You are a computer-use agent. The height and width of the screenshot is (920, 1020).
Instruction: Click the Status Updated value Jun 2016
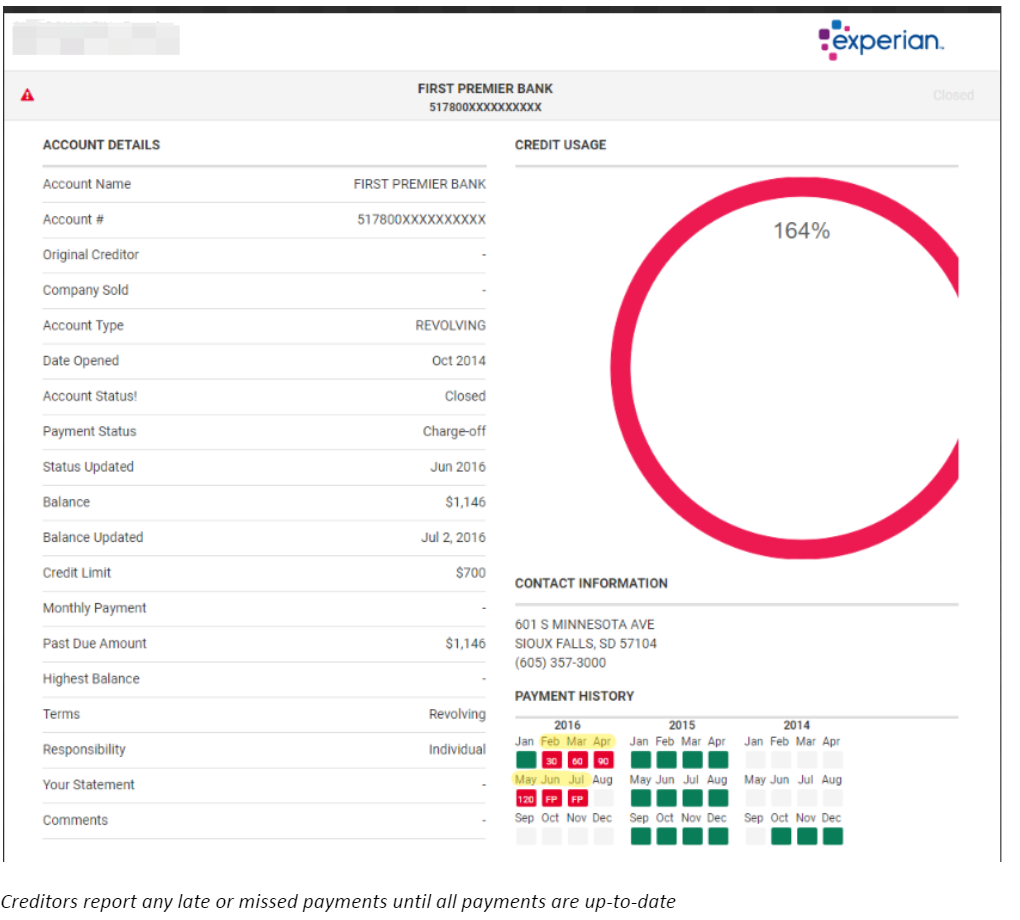(458, 467)
